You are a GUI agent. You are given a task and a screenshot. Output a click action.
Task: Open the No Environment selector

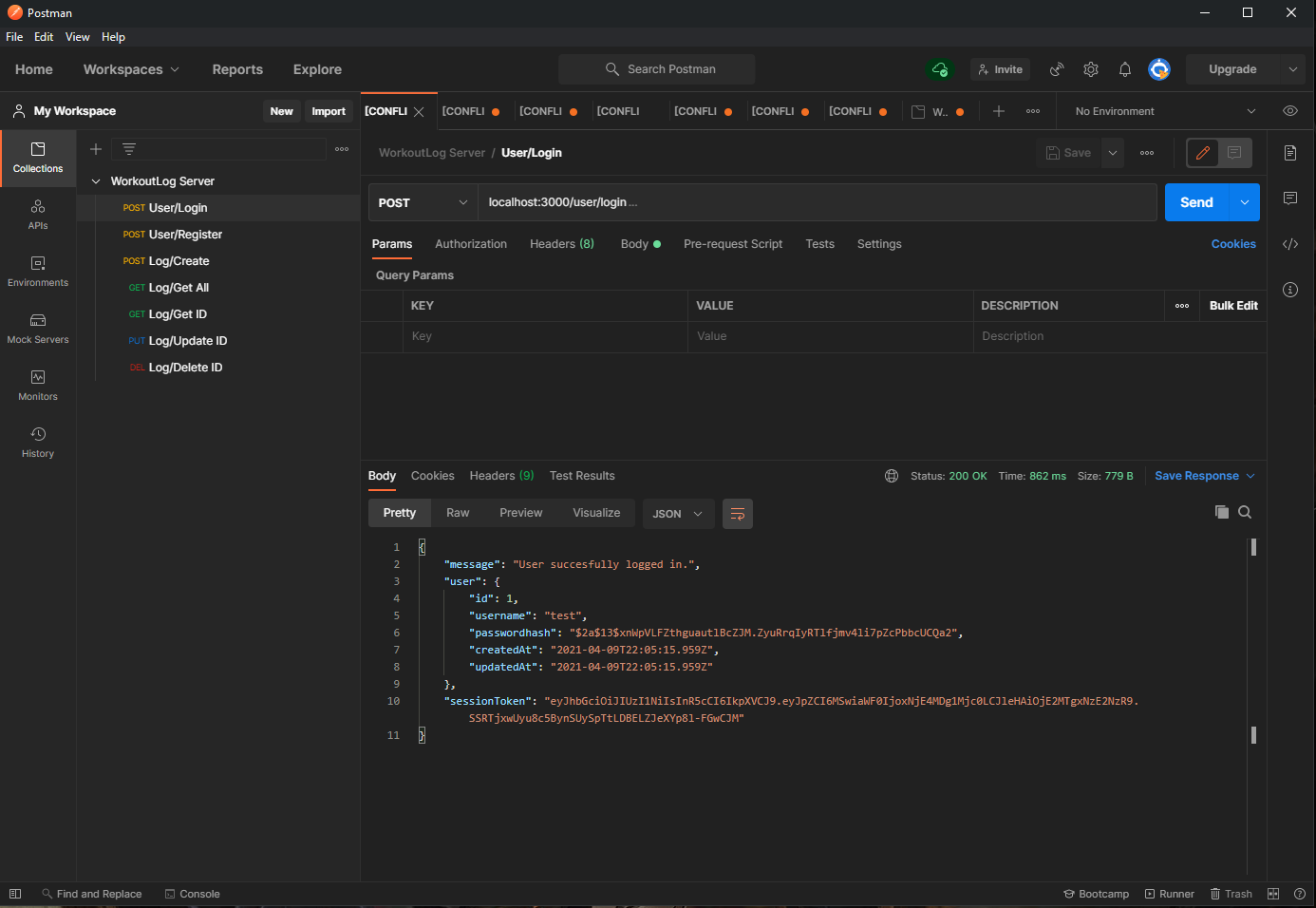(x=1164, y=111)
